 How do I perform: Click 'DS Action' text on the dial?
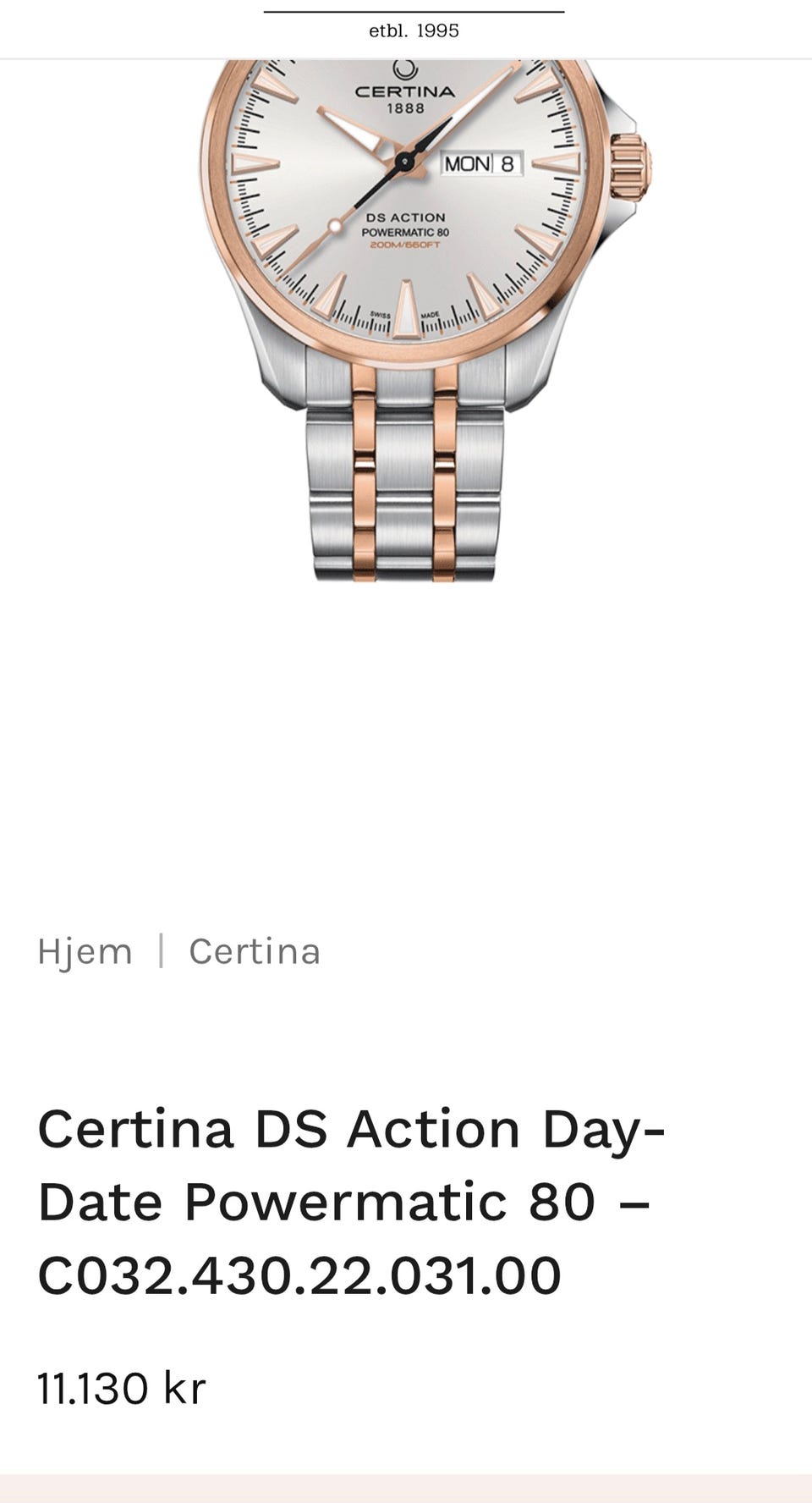(x=405, y=217)
